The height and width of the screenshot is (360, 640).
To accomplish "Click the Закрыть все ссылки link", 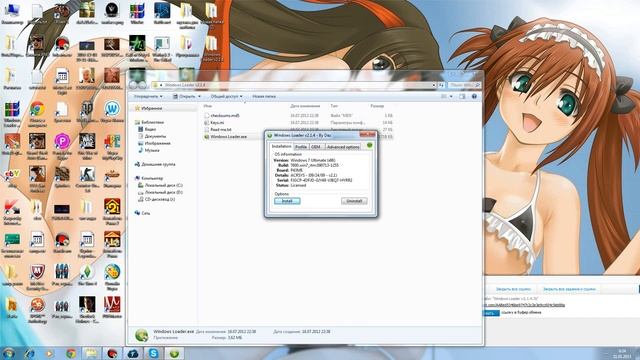I will click(513, 289).
